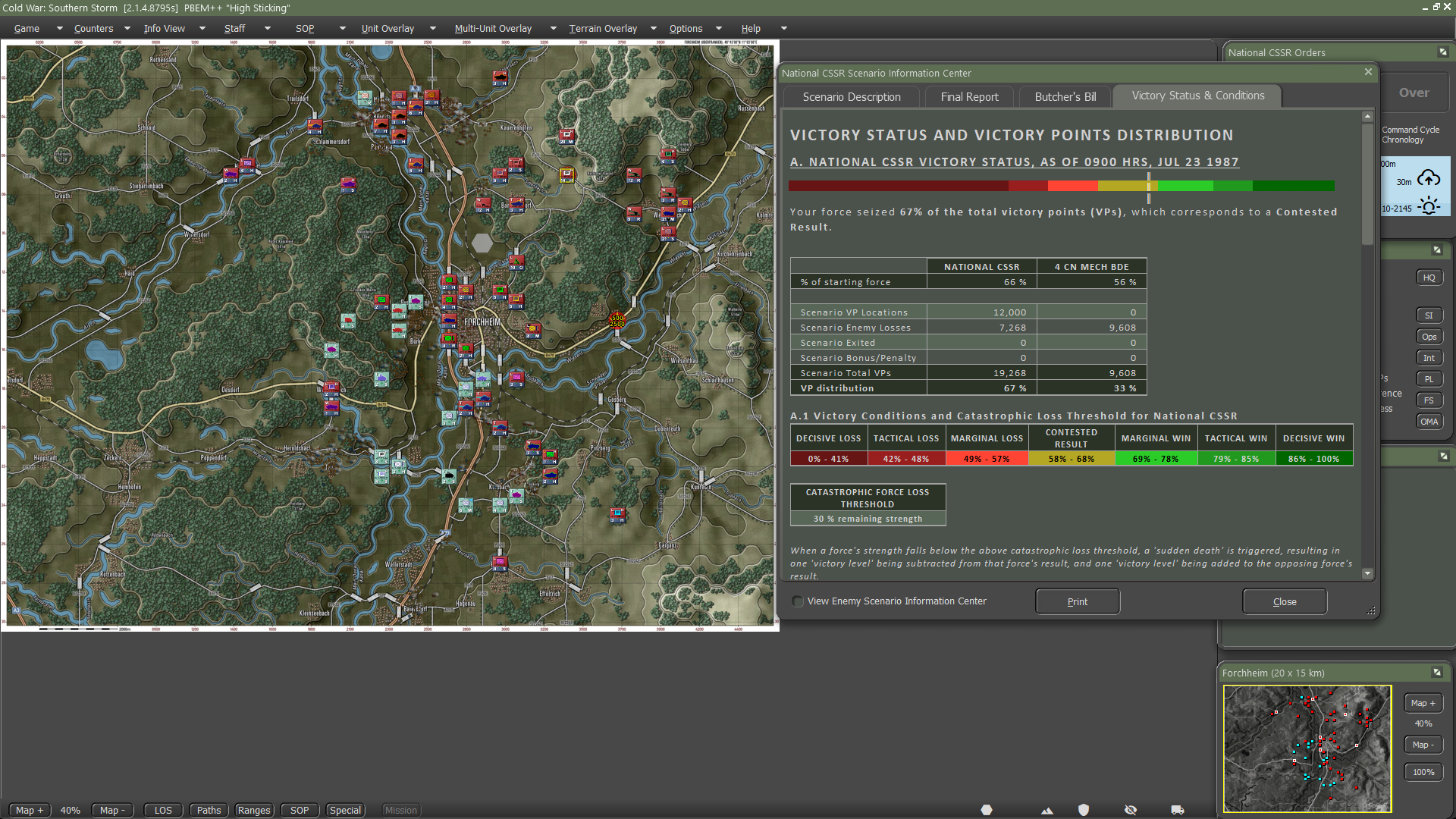Open the Counters menu dropdown arrow
This screenshot has height=819, width=1456.
(x=127, y=29)
